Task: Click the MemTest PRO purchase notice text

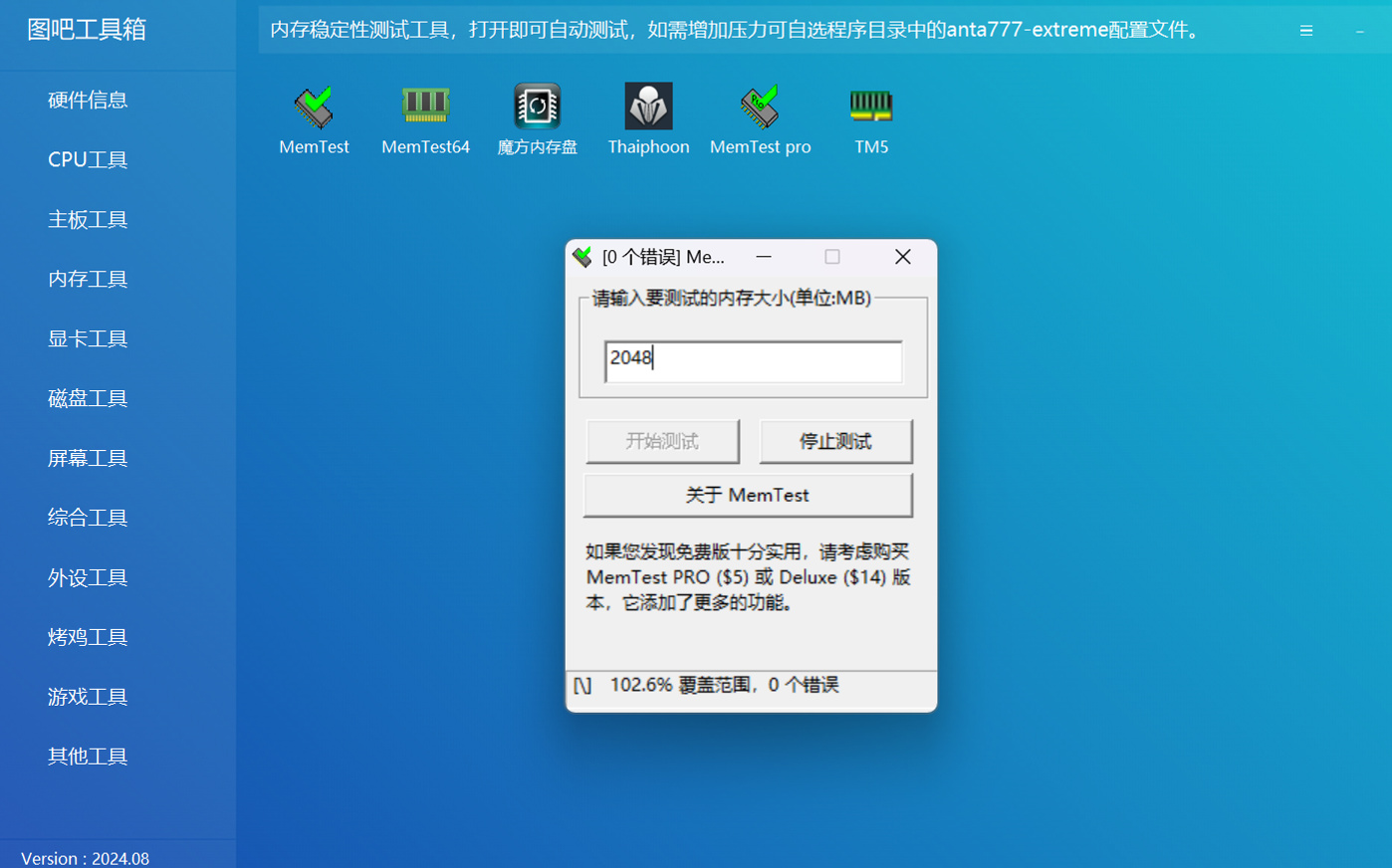Action: pos(748,577)
